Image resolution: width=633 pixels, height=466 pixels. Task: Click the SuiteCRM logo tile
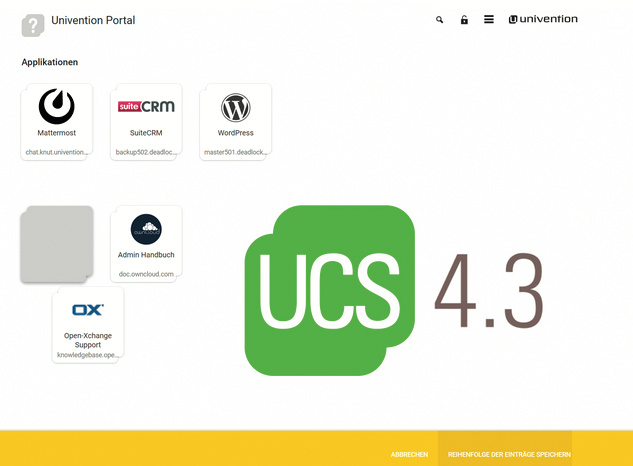[x=146, y=106]
